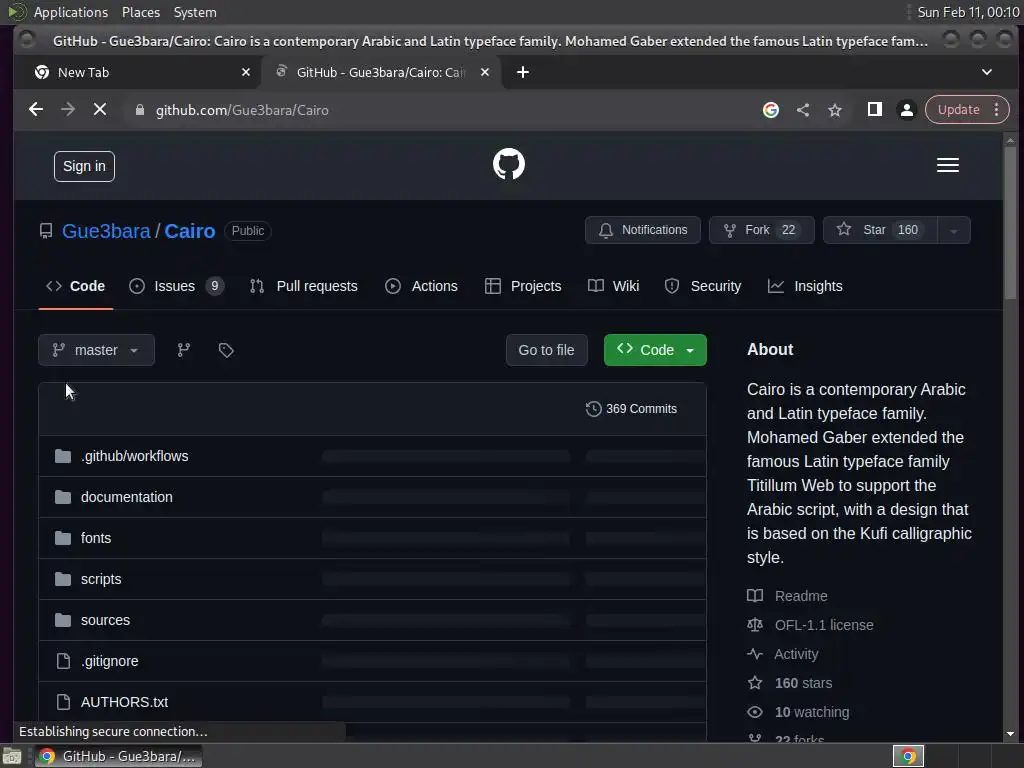Open the scripts folder

101,579
